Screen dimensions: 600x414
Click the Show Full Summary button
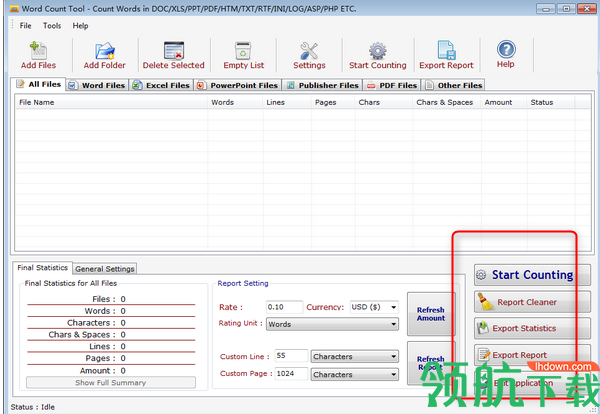pyautogui.click(x=111, y=383)
